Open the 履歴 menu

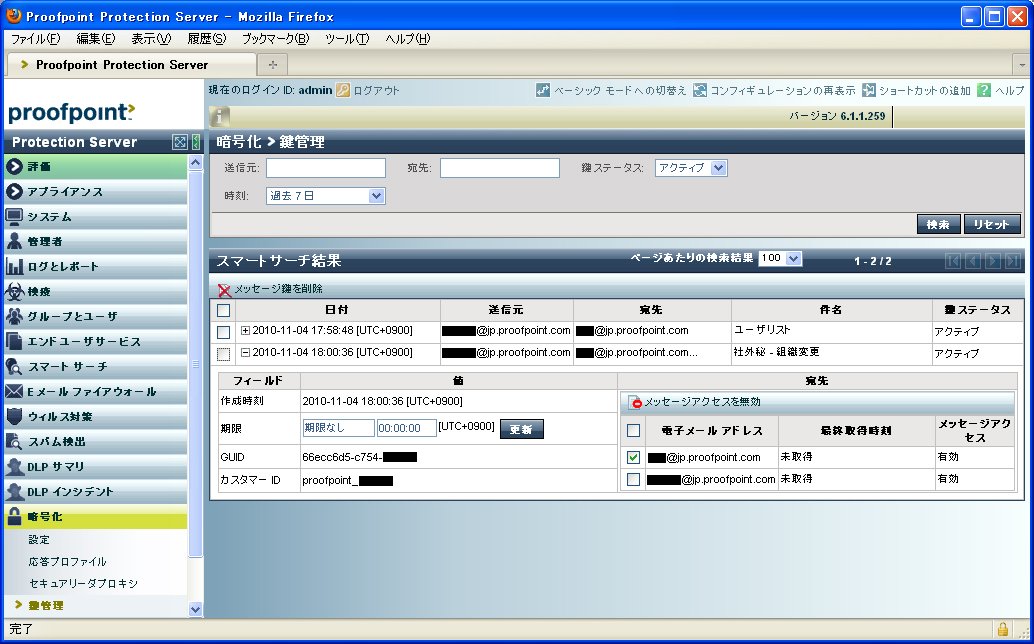pyautogui.click(x=206, y=39)
